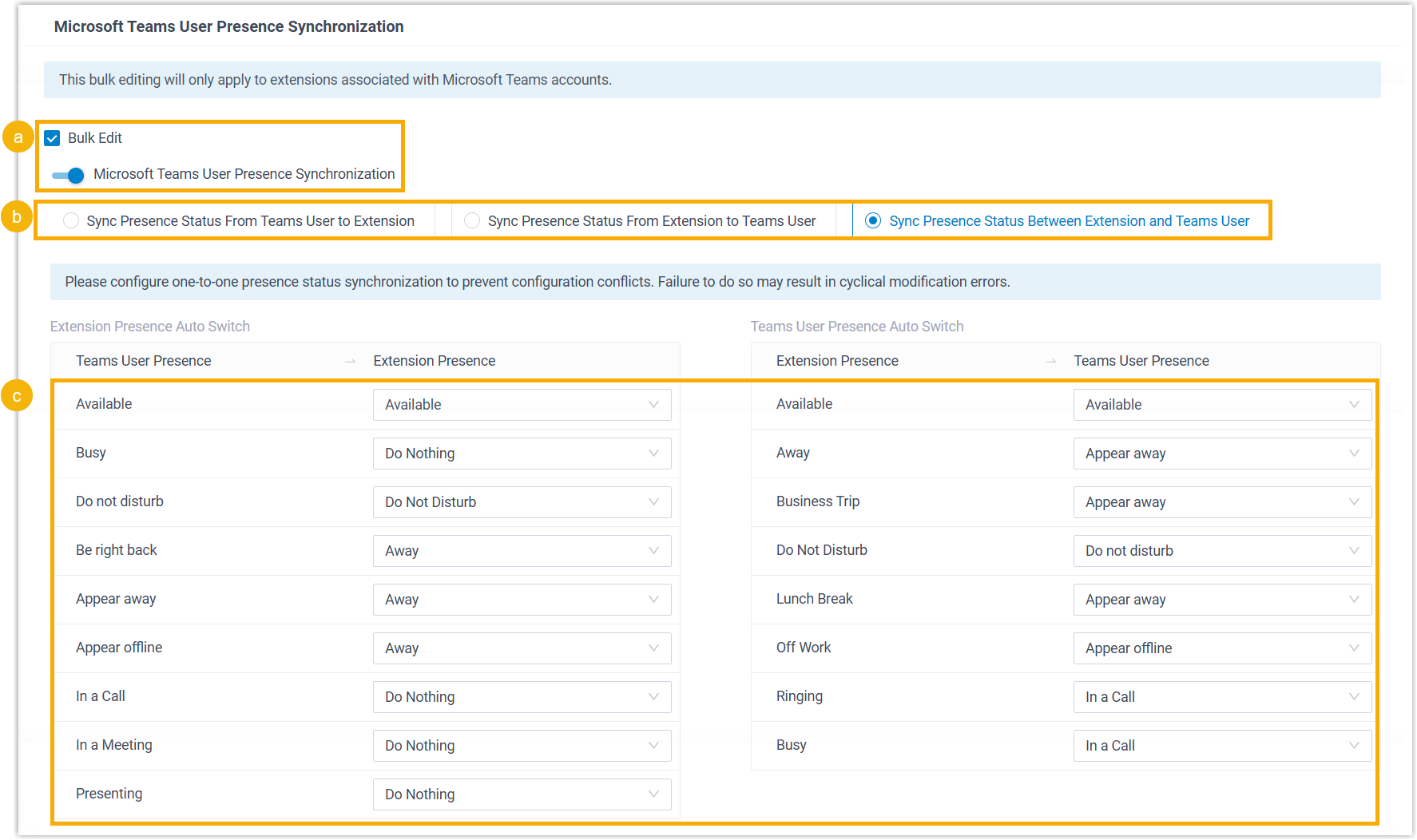Open the Do not disturb Teams presence mapping dropdown
Viewport: 1417px width, 840px height.
tap(522, 502)
